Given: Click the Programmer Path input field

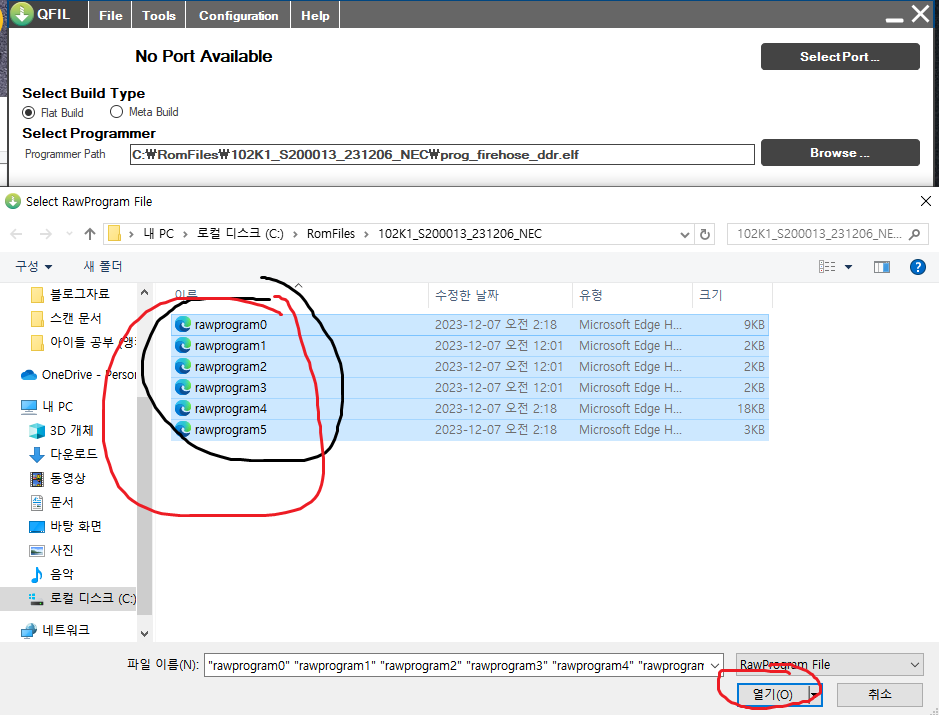Looking at the screenshot, I should click(442, 154).
